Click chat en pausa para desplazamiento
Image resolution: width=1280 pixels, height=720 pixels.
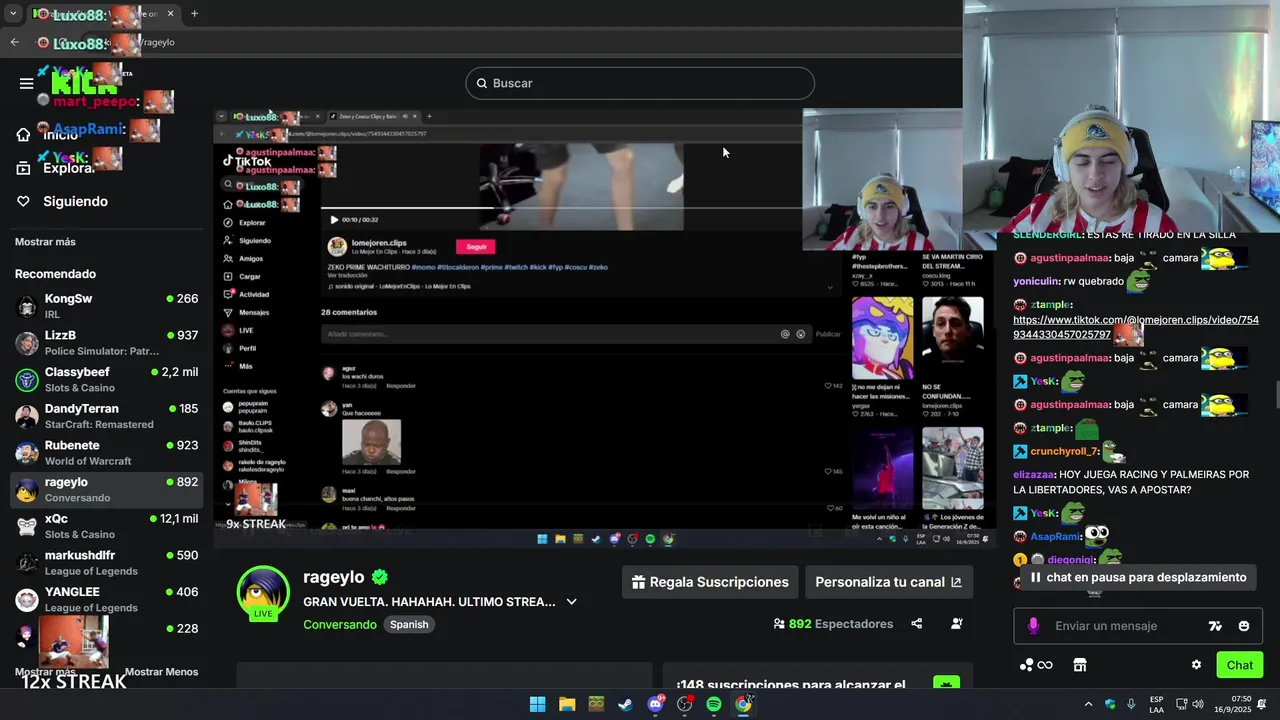tap(1137, 577)
